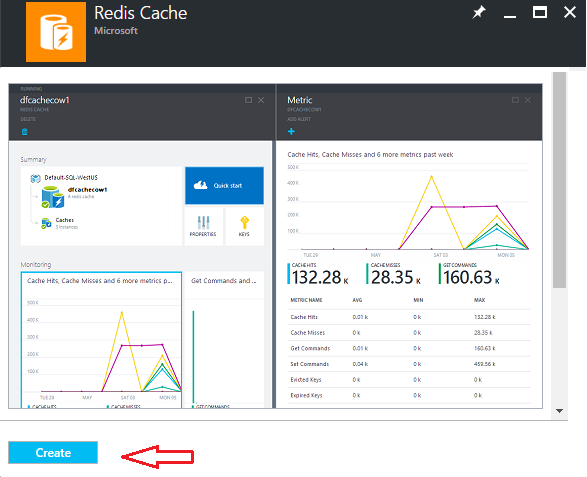Image resolution: width=587 pixels, height=477 pixels.
Task: Maximize the dfcachecow1 panel
Action: [248, 100]
